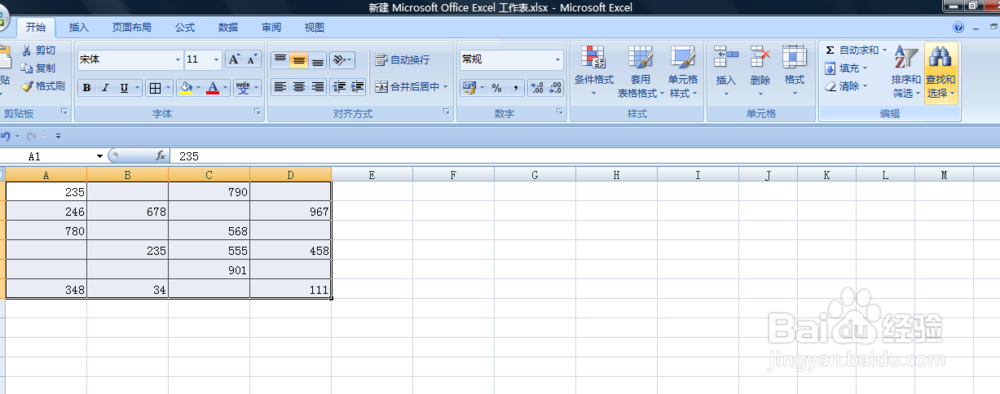1000x394 pixels.
Task: Toggle Align Text Right
Action: click(x=318, y=87)
